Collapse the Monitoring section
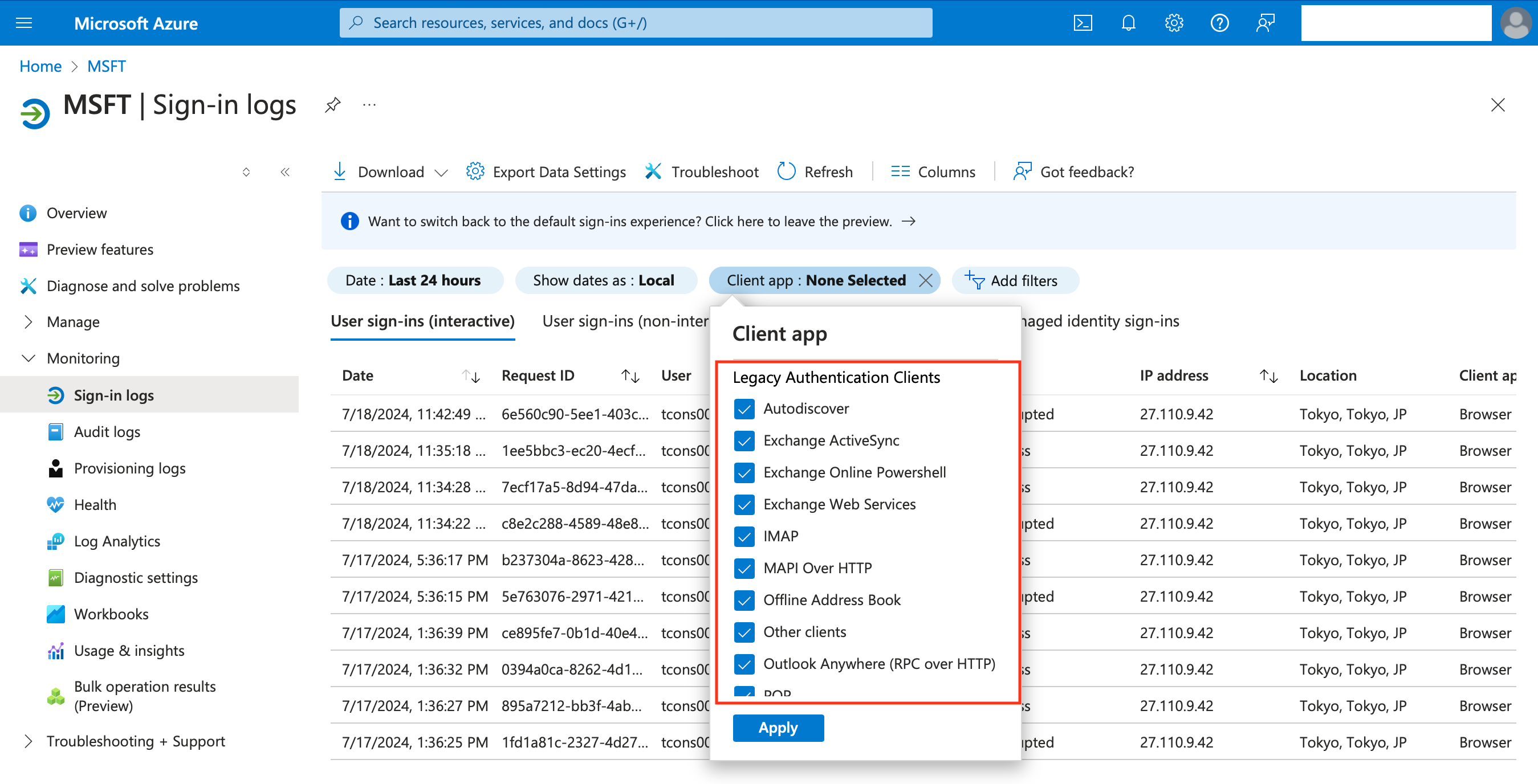This screenshot has width=1538, height=784. 28,358
